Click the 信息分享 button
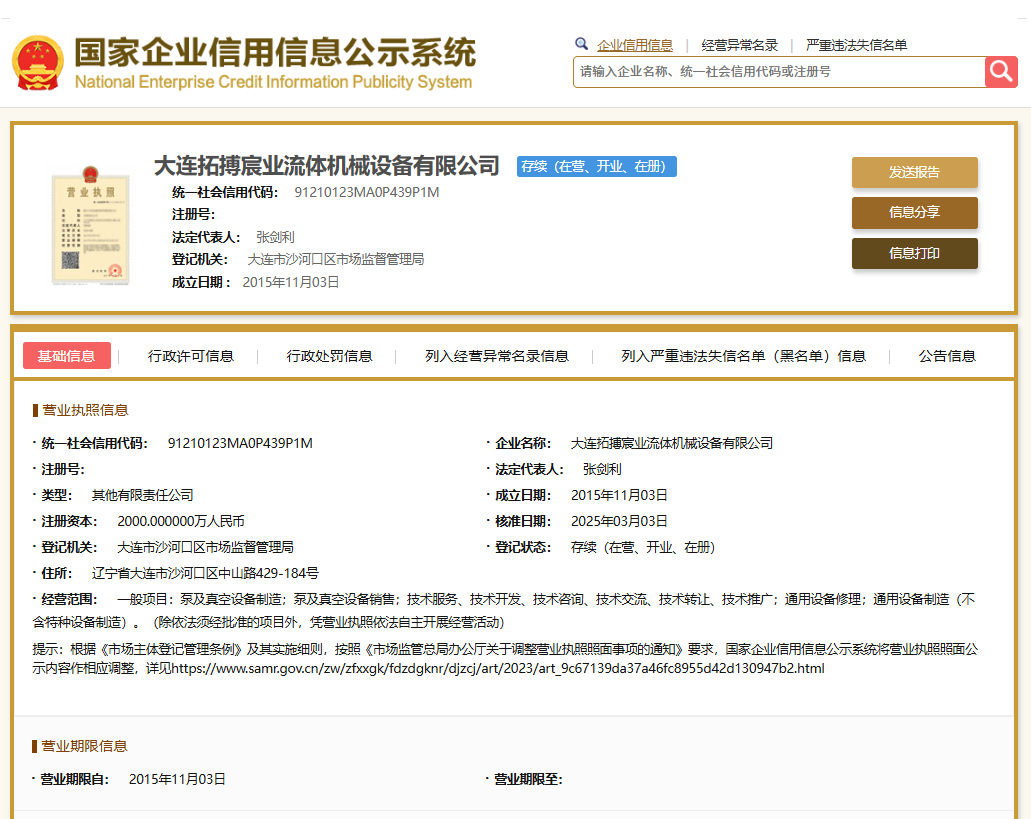This screenshot has width=1031, height=819. coord(915,212)
